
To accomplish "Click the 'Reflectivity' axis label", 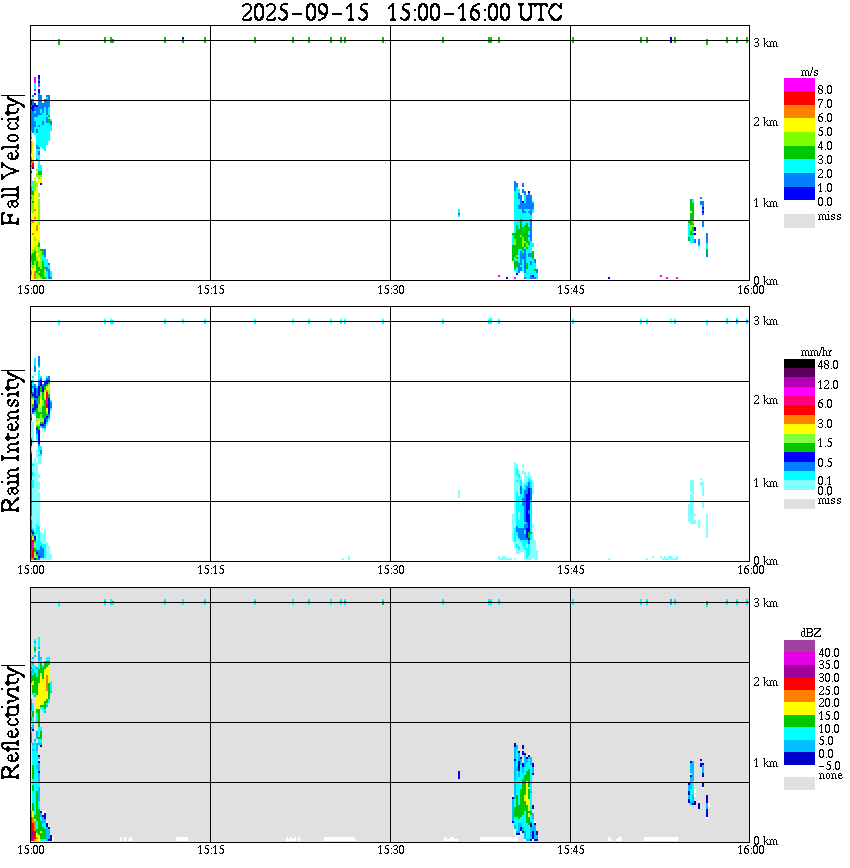I will point(11,722).
